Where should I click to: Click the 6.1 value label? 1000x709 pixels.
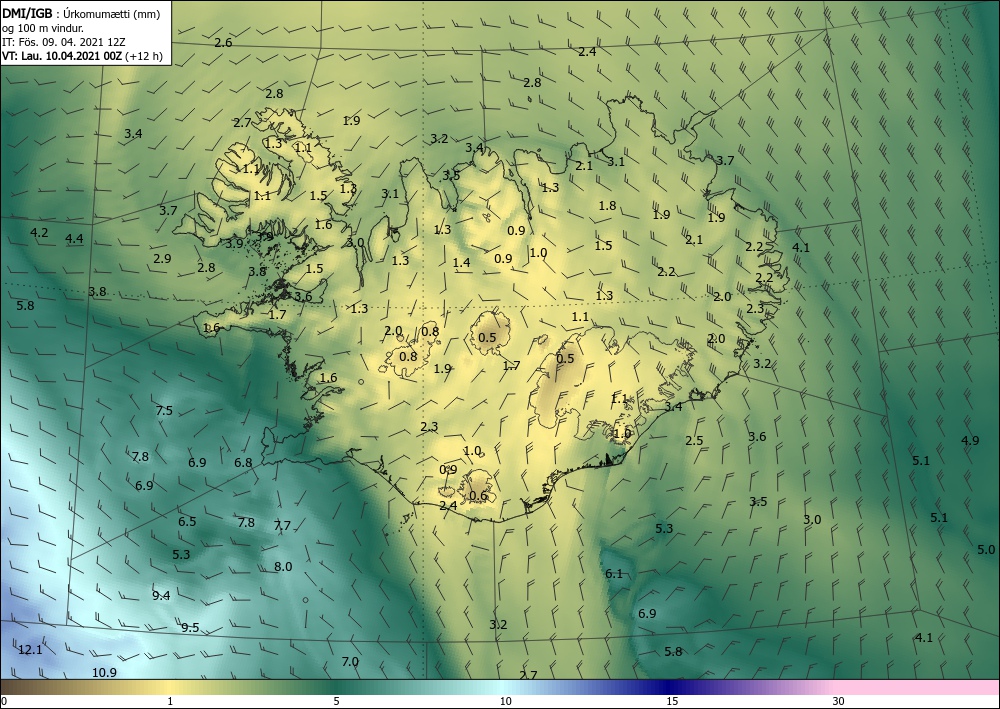tap(614, 574)
